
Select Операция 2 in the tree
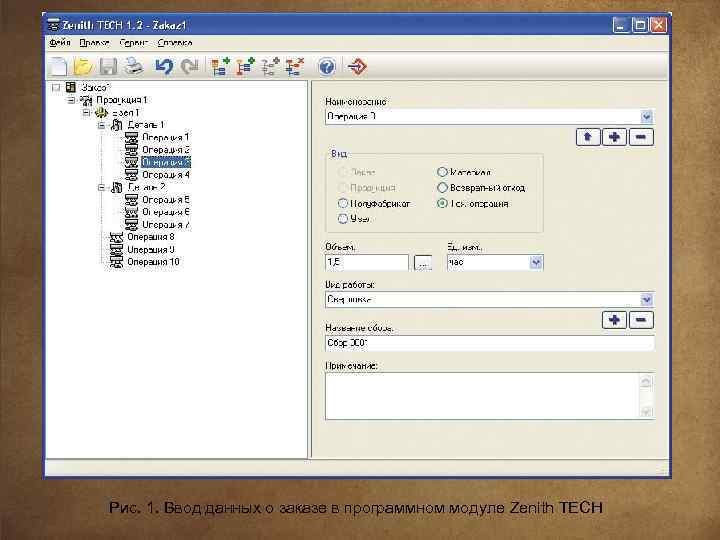point(165,150)
